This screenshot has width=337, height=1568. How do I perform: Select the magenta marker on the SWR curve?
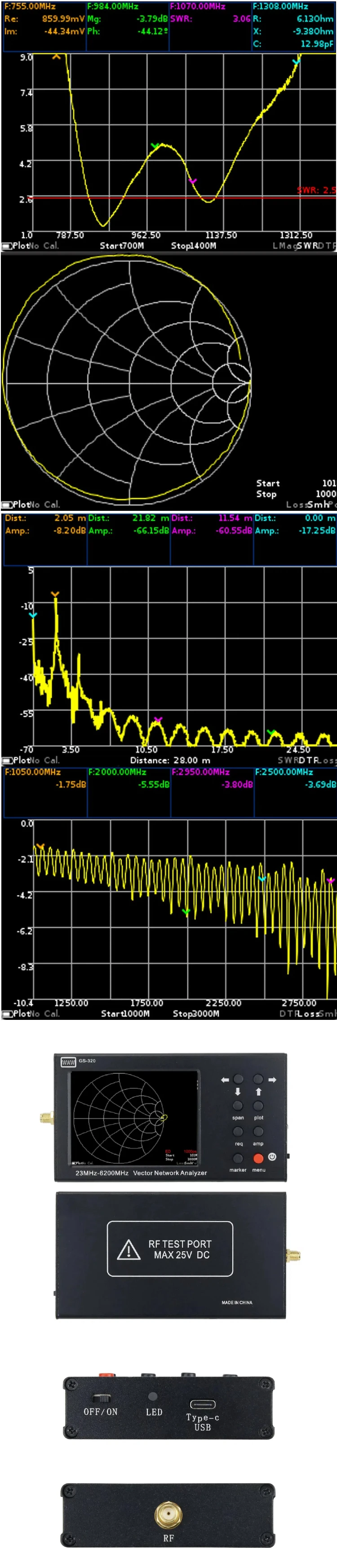[193, 181]
